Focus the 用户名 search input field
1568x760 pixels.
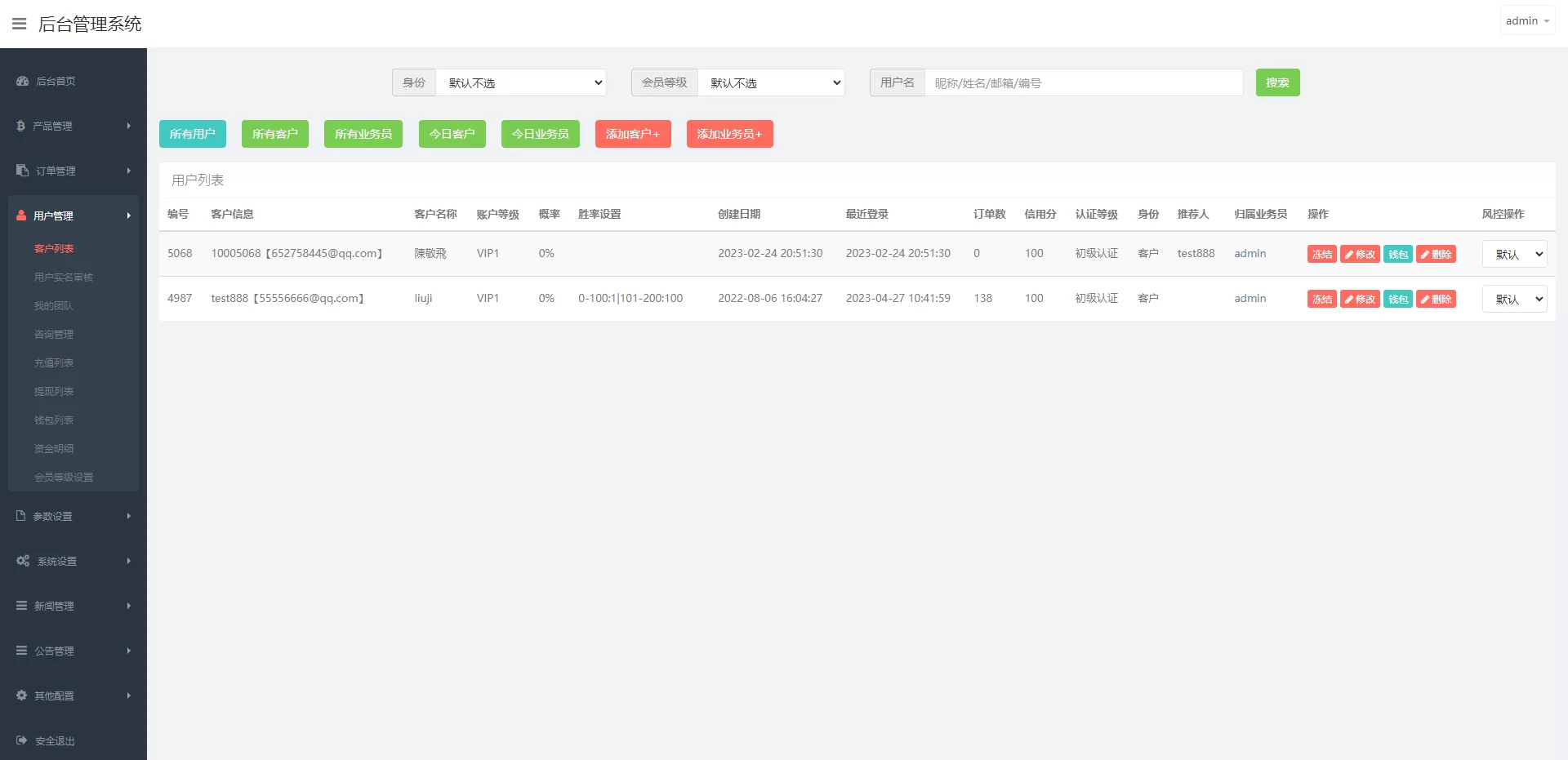click(x=1083, y=82)
